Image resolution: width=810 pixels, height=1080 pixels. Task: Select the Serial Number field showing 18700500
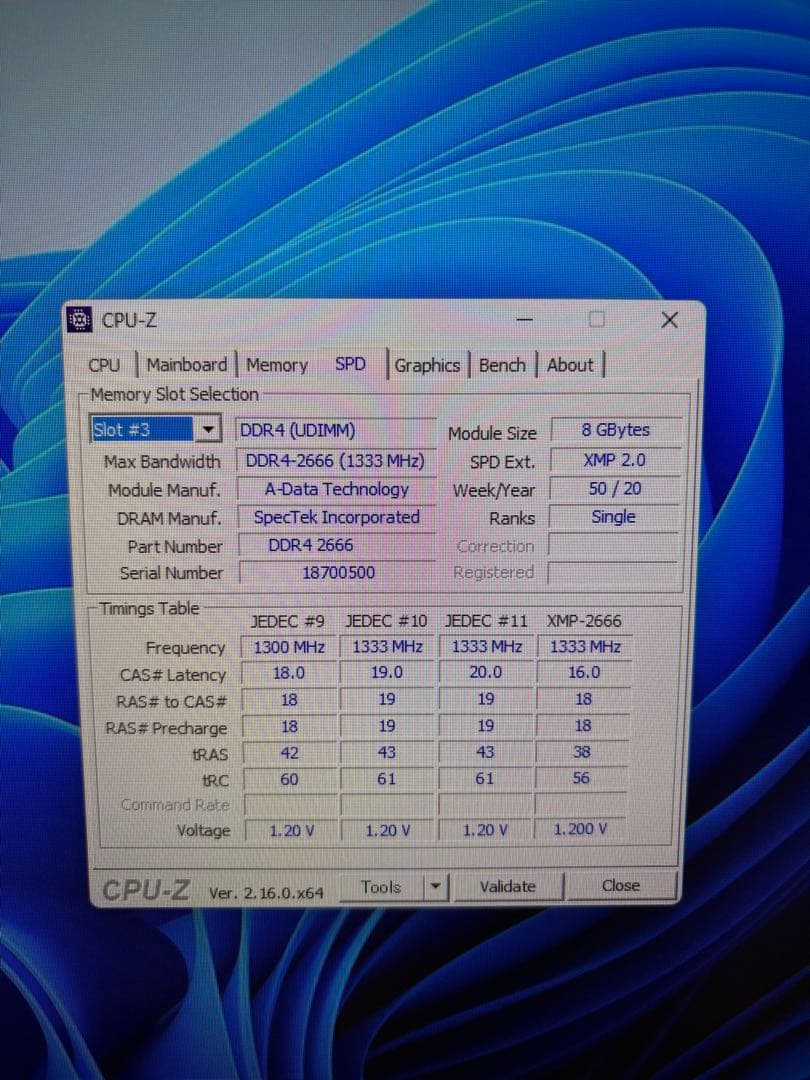pyautogui.click(x=337, y=572)
